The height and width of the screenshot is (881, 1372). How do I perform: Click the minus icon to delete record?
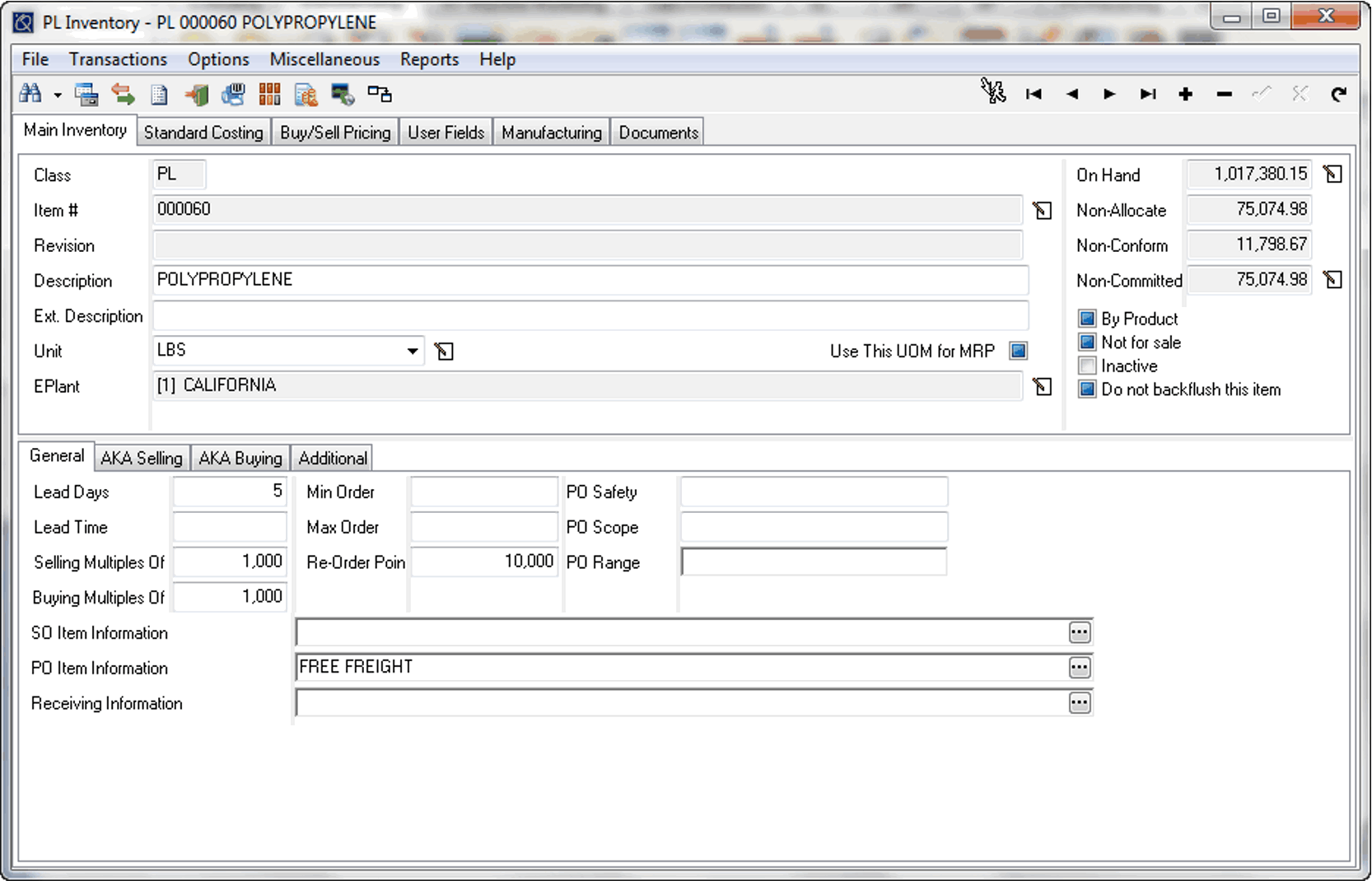[x=1224, y=95]
